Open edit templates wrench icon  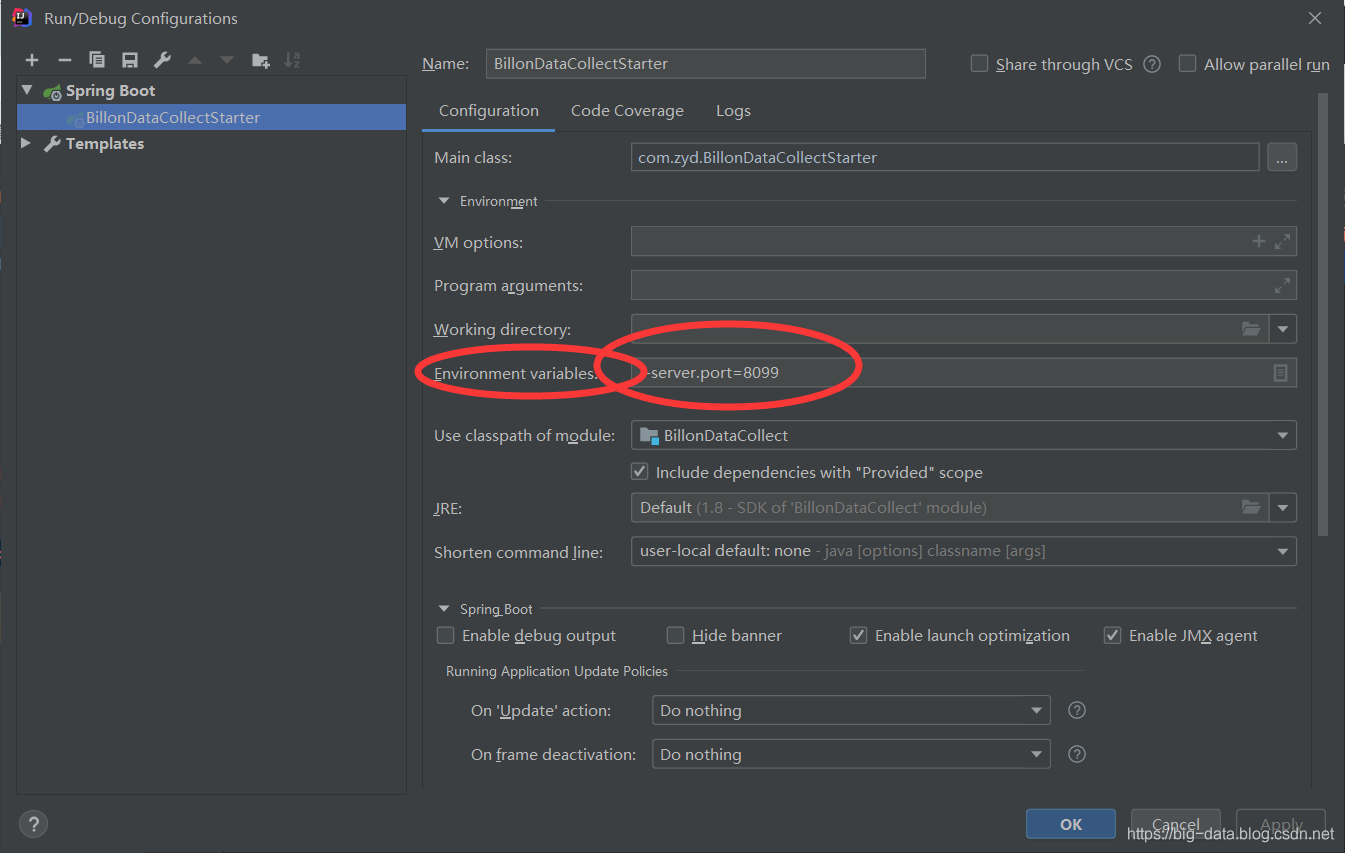pyautogui.click(x=162, y=61)
